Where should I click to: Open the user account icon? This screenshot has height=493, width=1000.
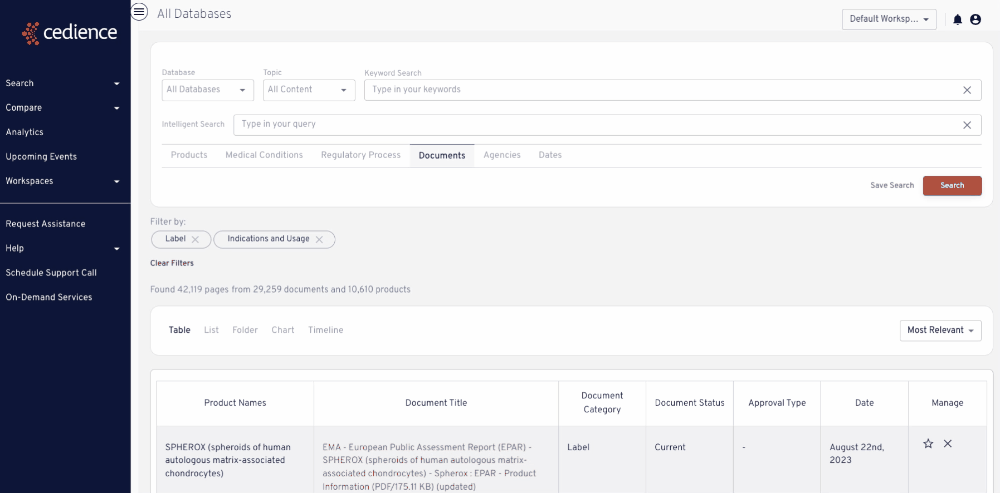click(975, 20)
